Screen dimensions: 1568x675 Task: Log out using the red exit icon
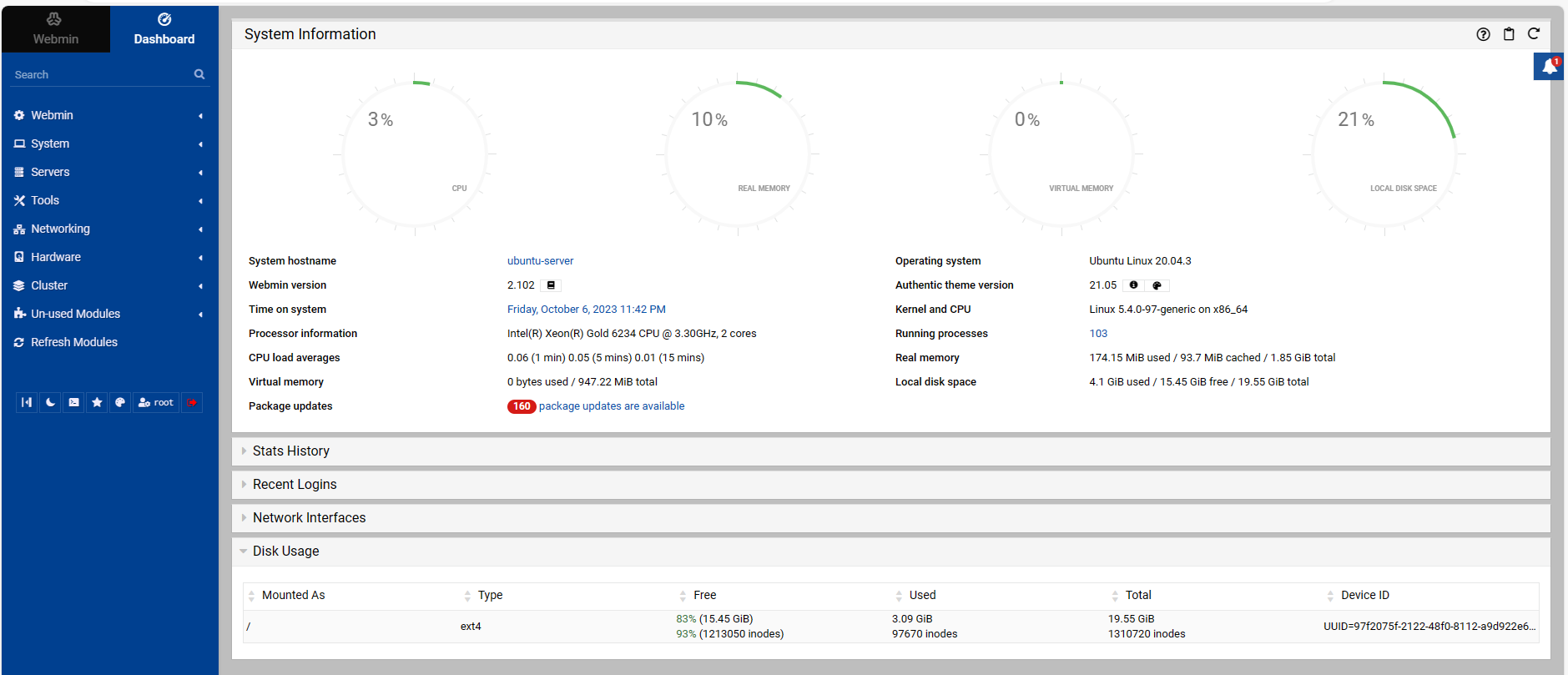click(192, 402)
